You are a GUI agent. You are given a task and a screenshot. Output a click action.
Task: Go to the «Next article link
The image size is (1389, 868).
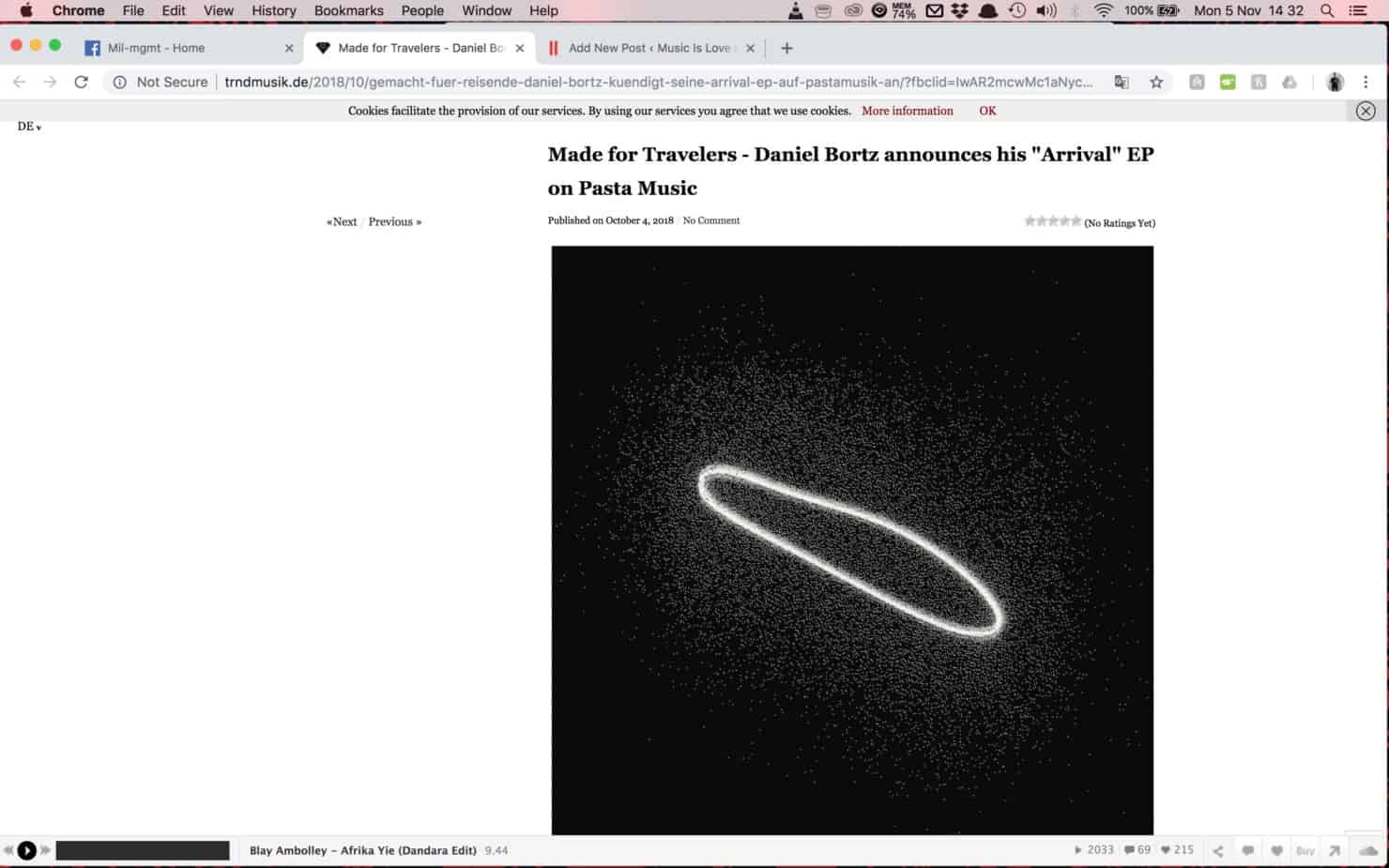point(342,222)
